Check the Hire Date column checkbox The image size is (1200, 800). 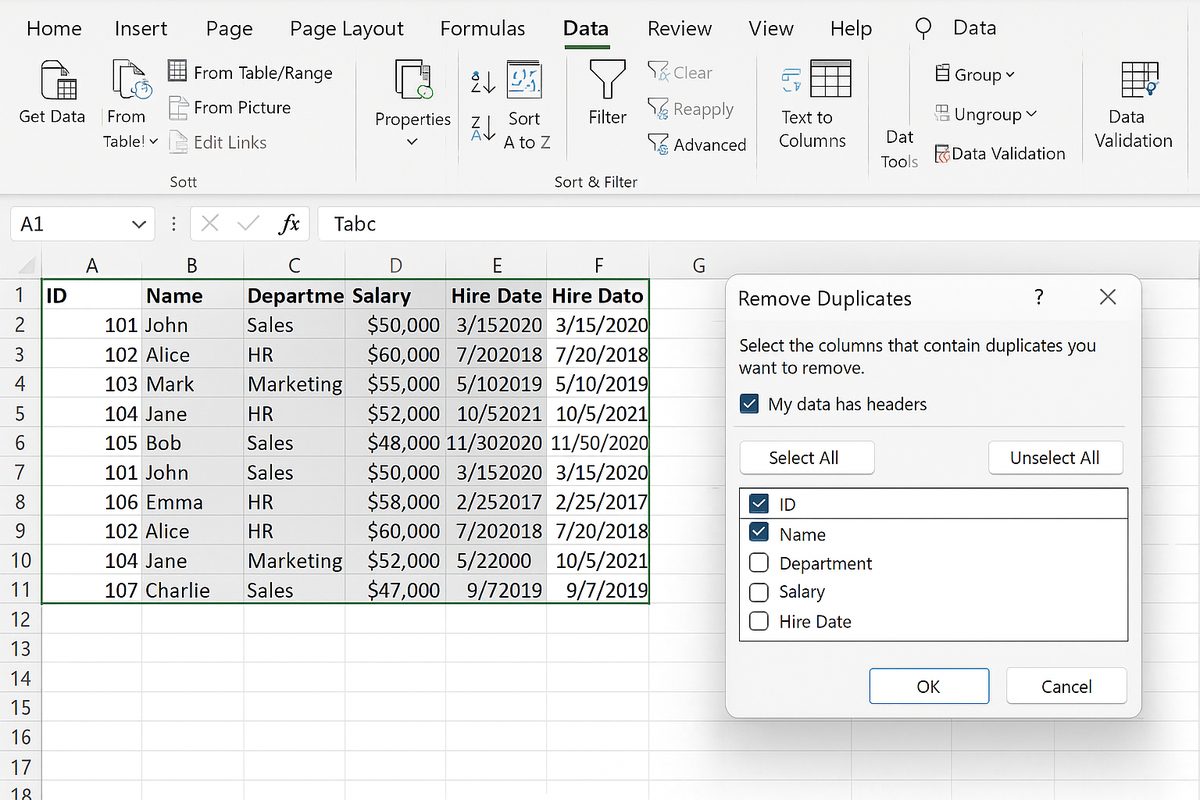[758, 621]
